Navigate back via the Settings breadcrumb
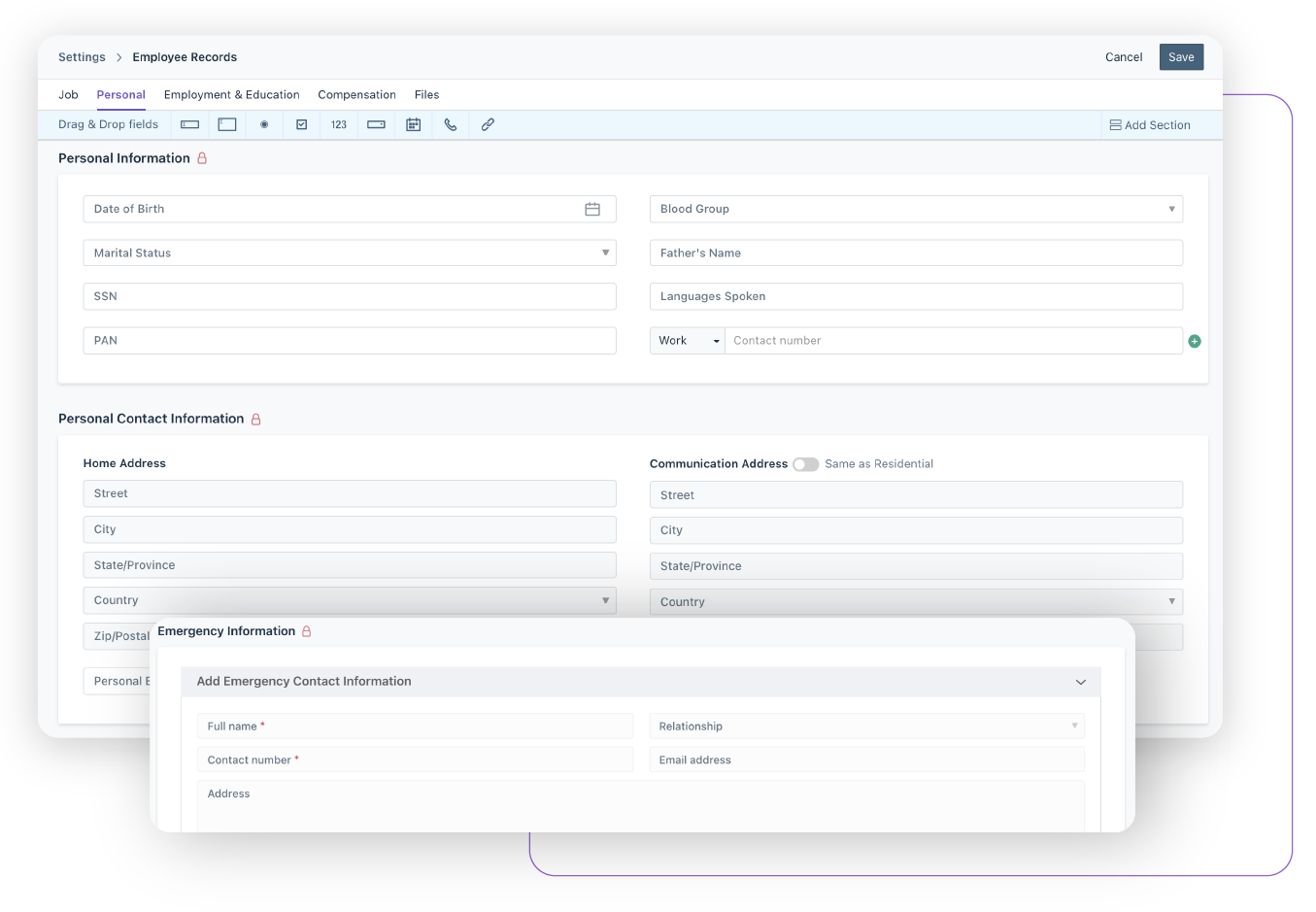This screenshot has width=1316, height=912. click(x=82, y=56)
